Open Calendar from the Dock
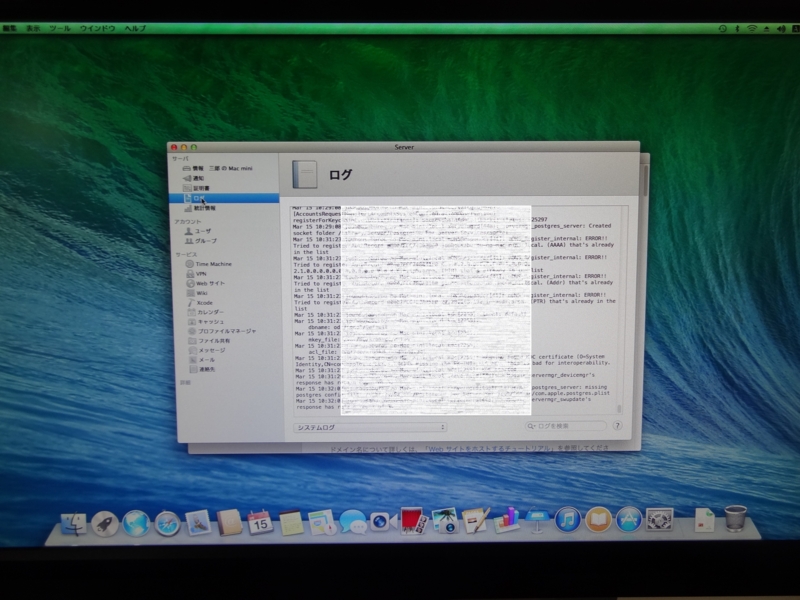Viewport: 800px width, 600px height. (x=260, y=522)
